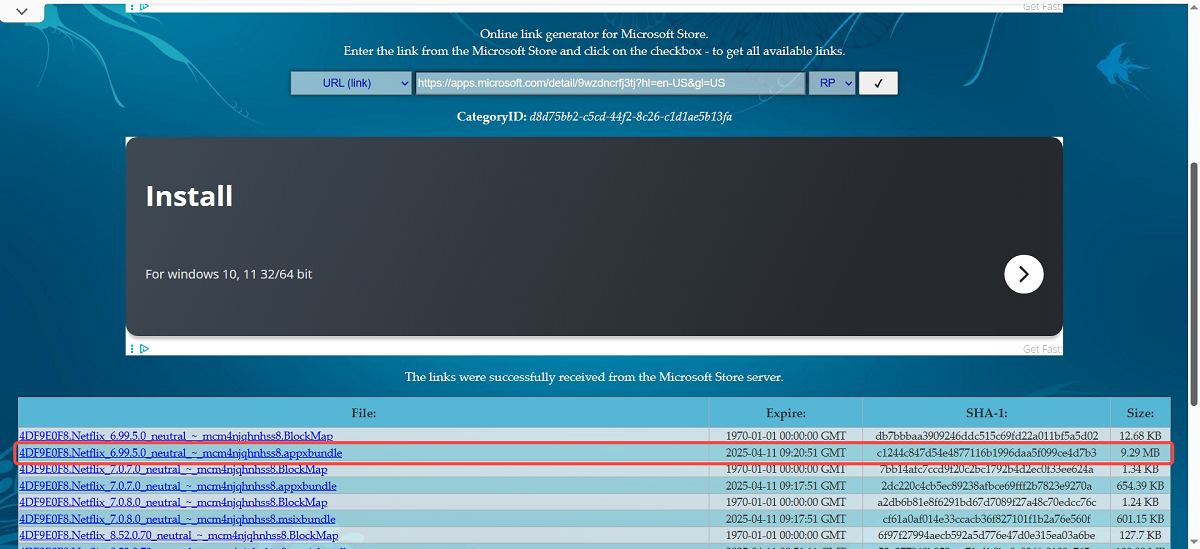The height and width of the screenshot is (549, 1200).
Task: Click the File column header
Action: [x=363, y=412]
